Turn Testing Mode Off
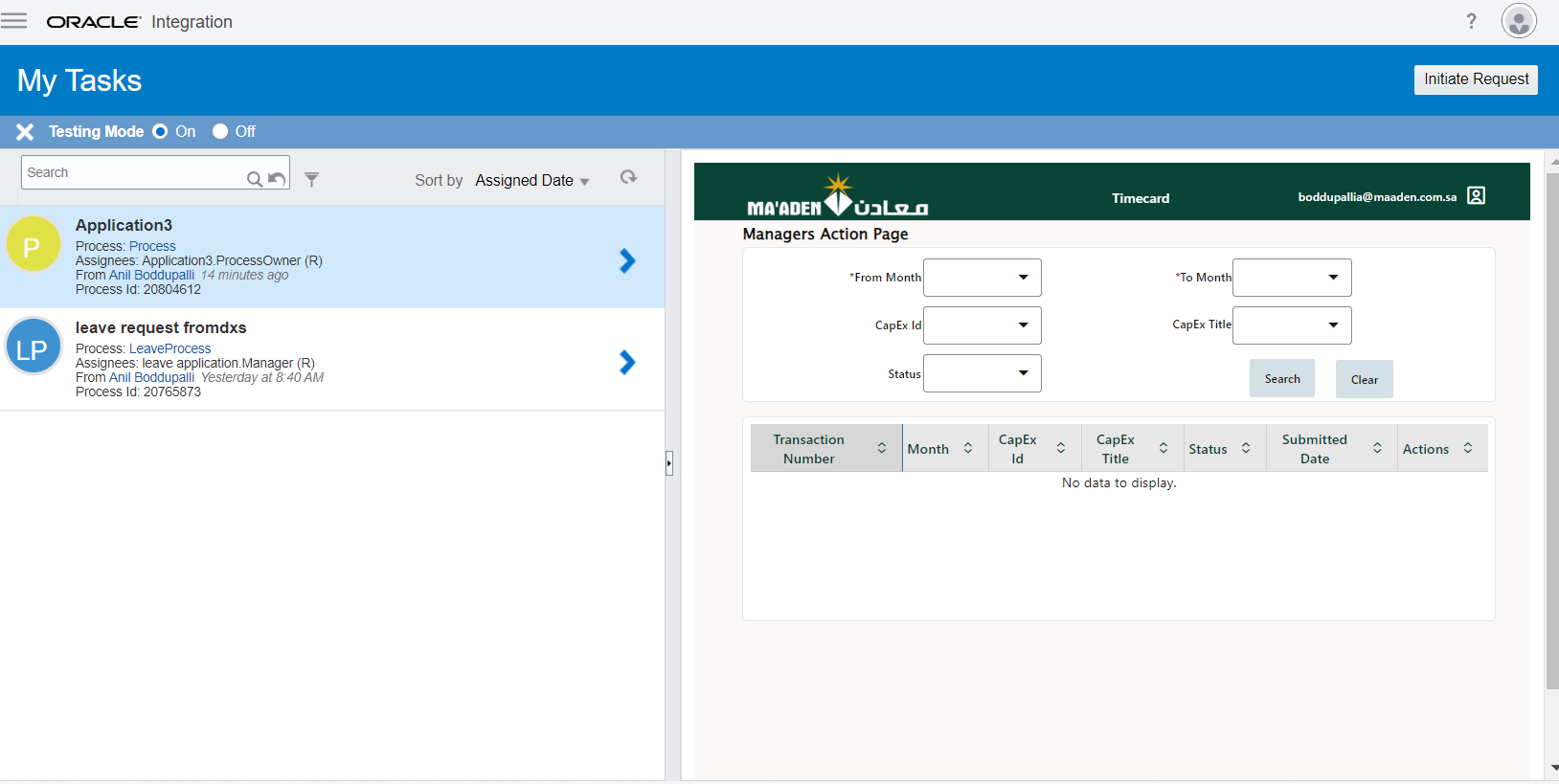This screenshot has width=1559, height=784. point(220,131)
